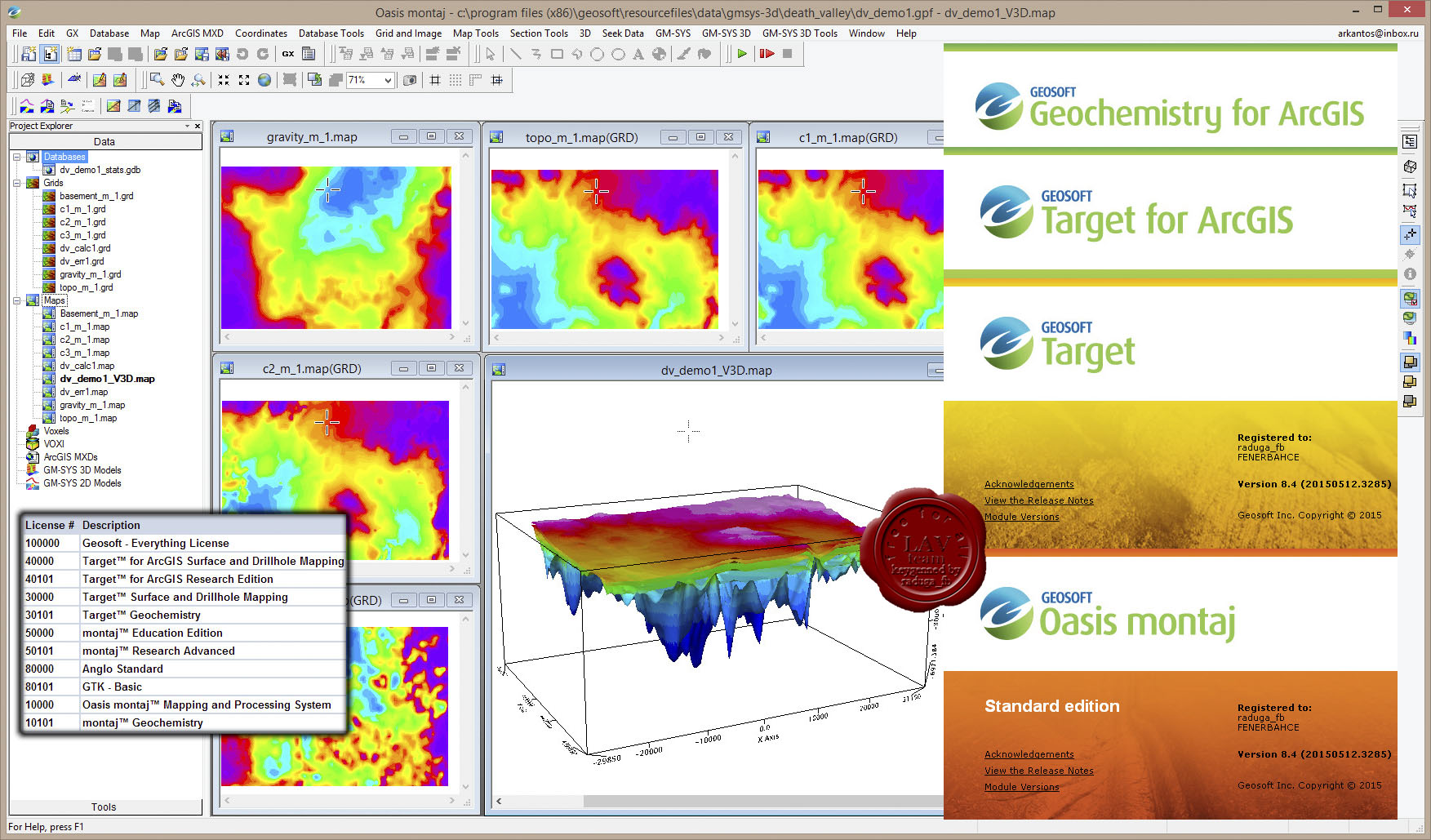Collapse the Maps tree node

click(16, 300)
